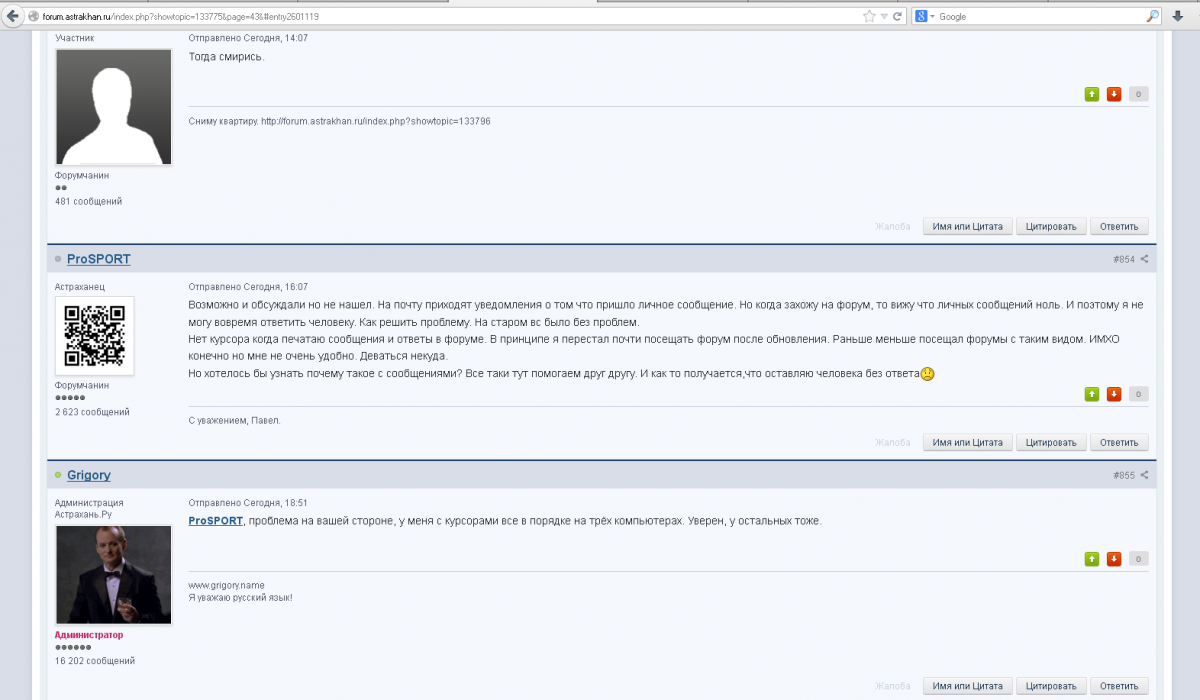Open permalink #855 of Grigory's post
Screen dimensions: 1200x700
(x=1123, y=475)
